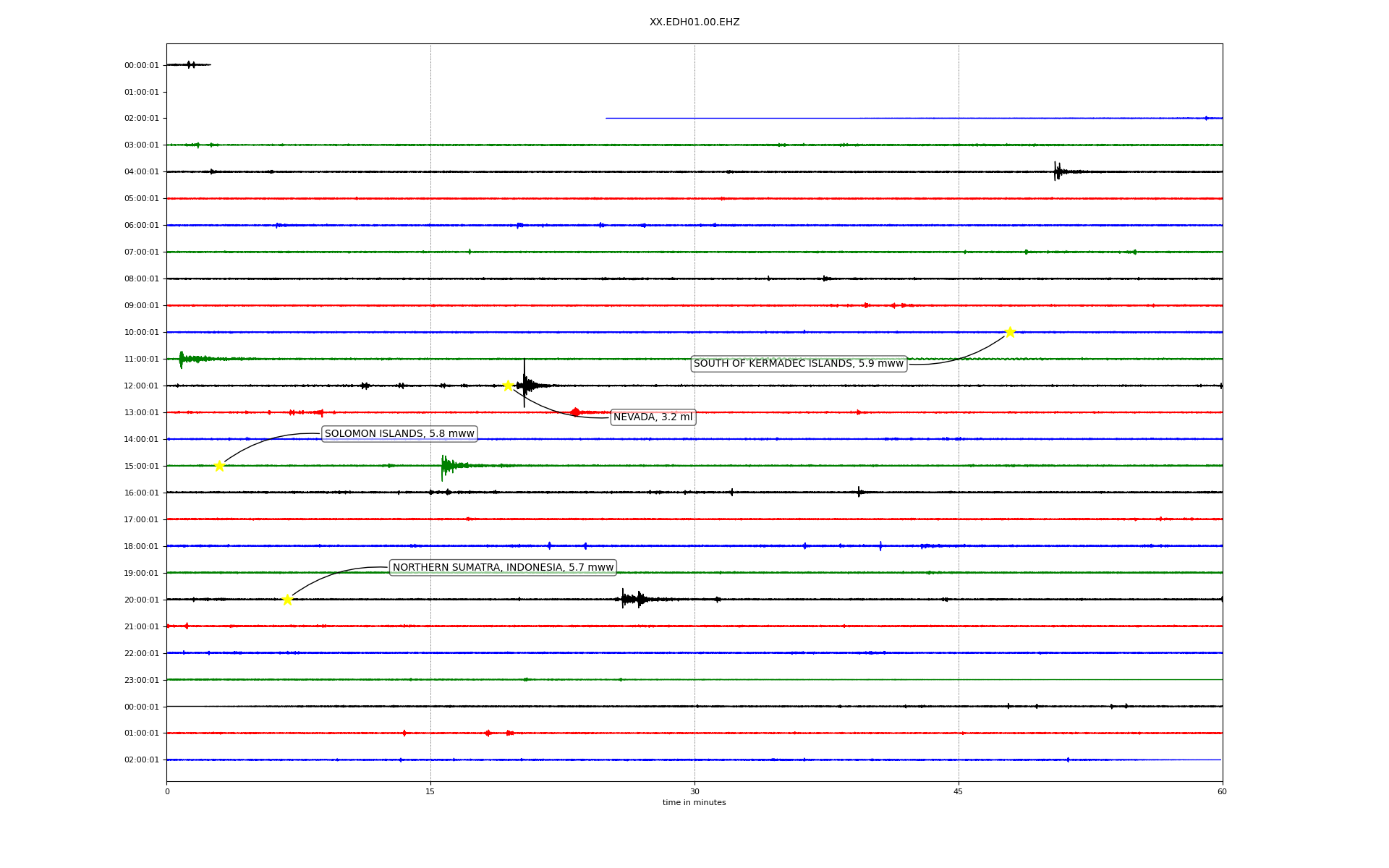Click the Kermadec Islands yellow star marker
The height and width of the screenshot is (868, 1389).
[x=1010, y=332]
